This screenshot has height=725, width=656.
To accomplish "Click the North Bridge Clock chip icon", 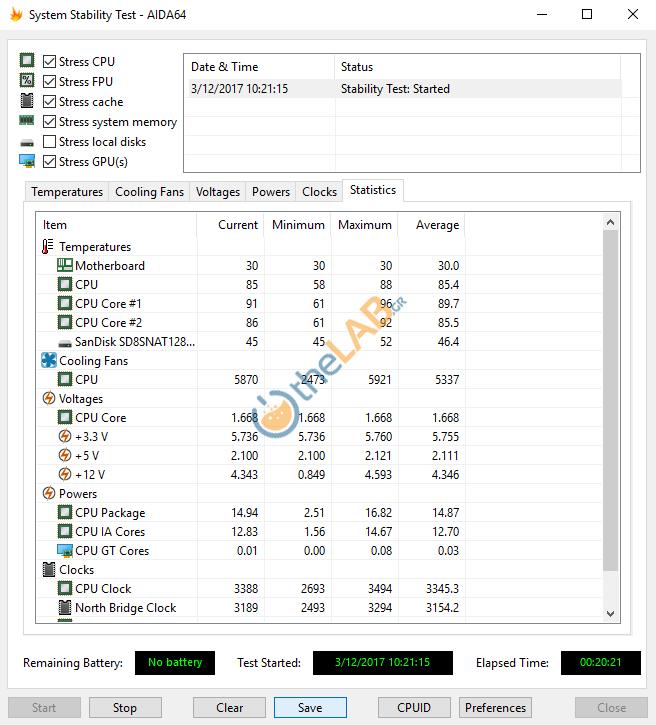I will [65, 607].
